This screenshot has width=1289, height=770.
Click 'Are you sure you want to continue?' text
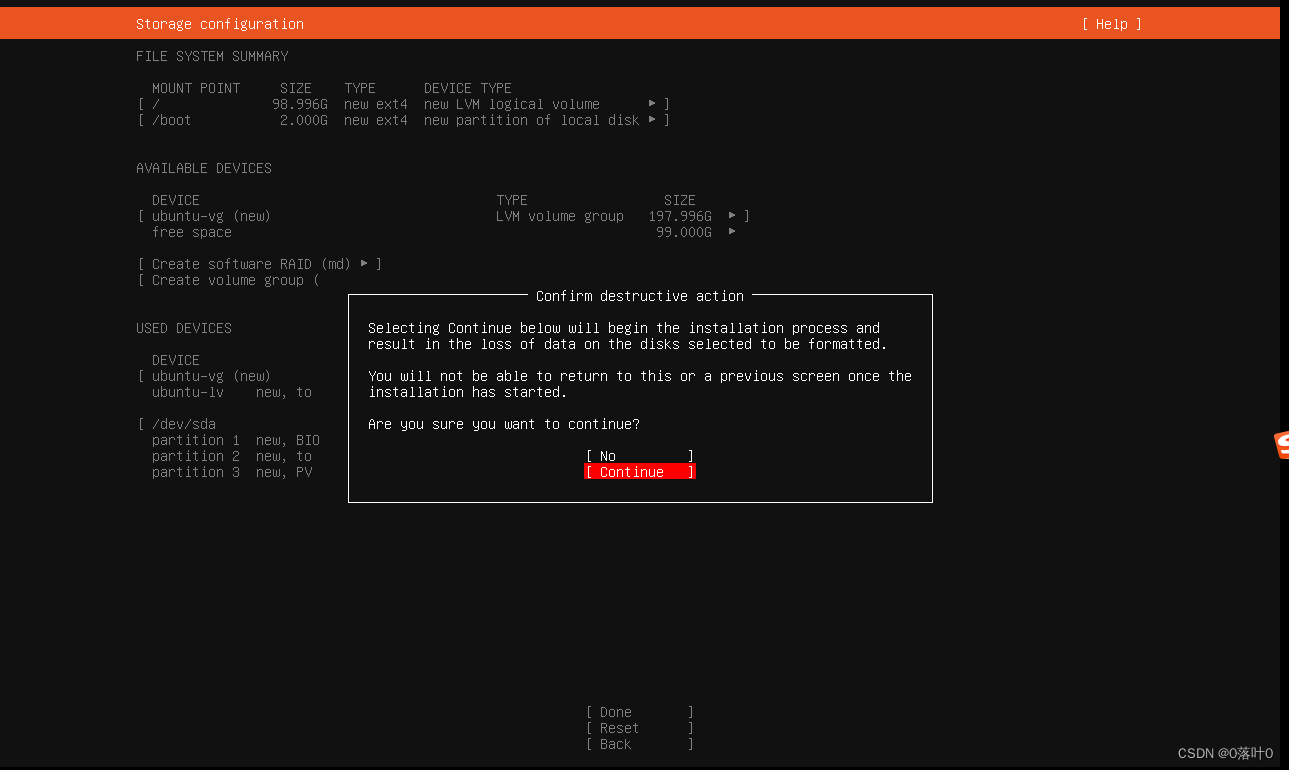pyautogui.click(x=504, y=424)
